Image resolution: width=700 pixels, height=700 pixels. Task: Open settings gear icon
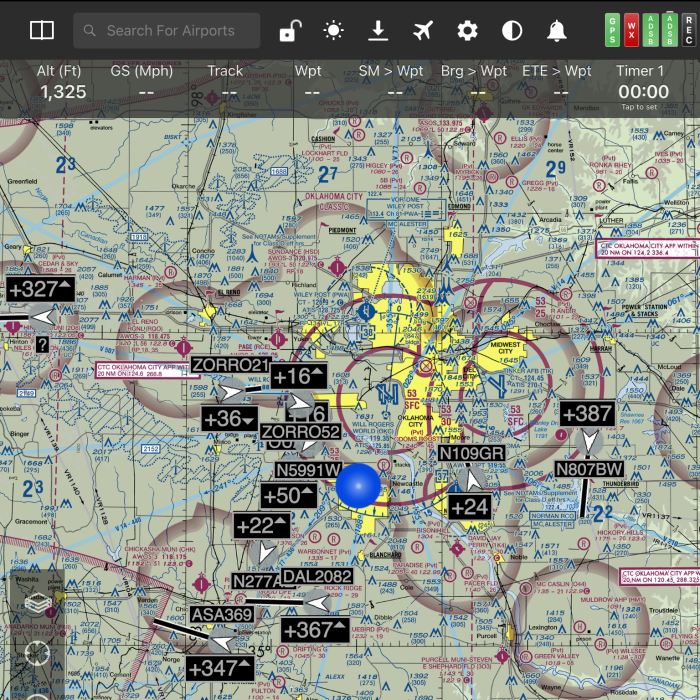pos(467,31)
